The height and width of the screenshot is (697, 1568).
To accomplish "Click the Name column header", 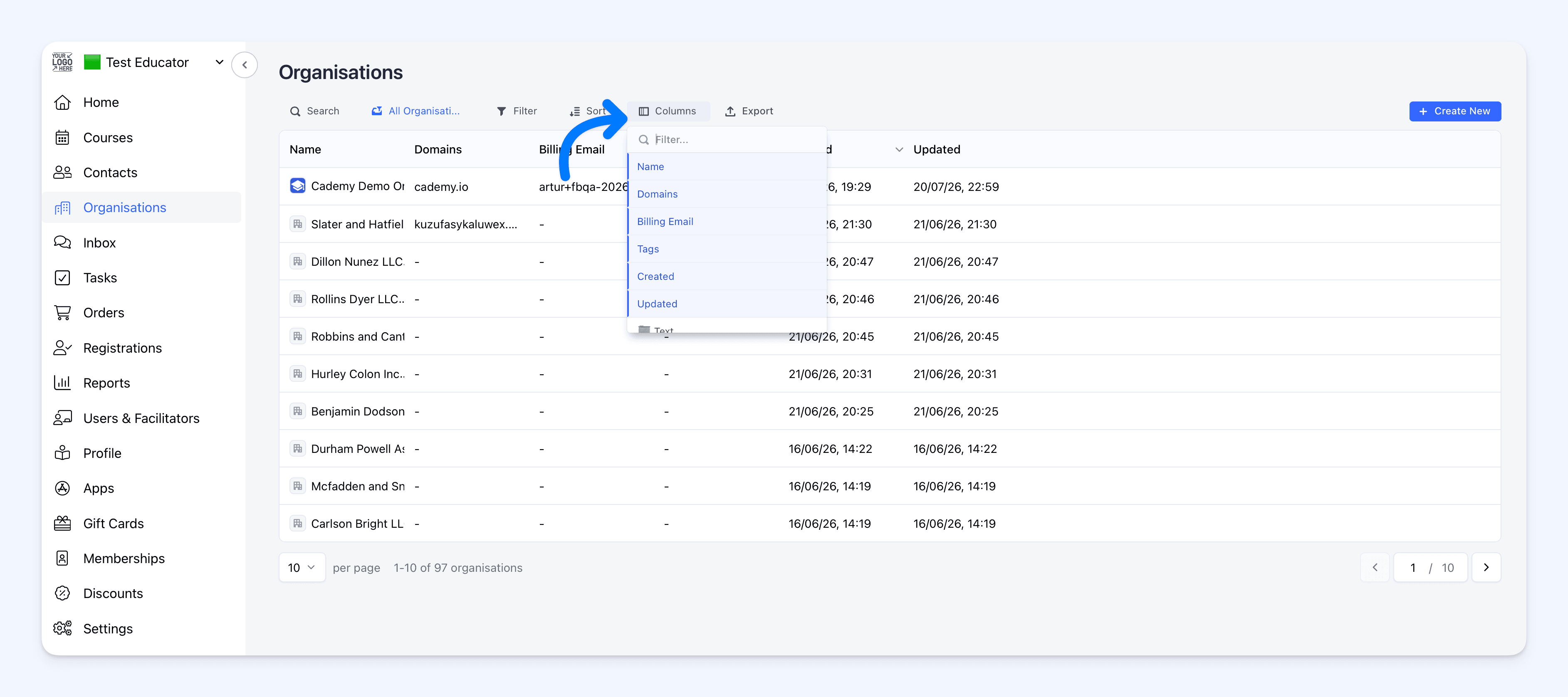I will (x=306, y=150).
